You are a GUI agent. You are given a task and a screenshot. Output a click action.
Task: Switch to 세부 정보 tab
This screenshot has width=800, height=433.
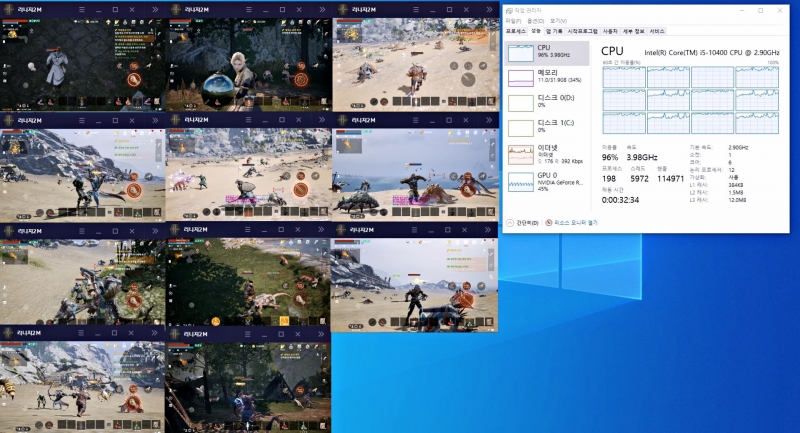tap(633, 31)
